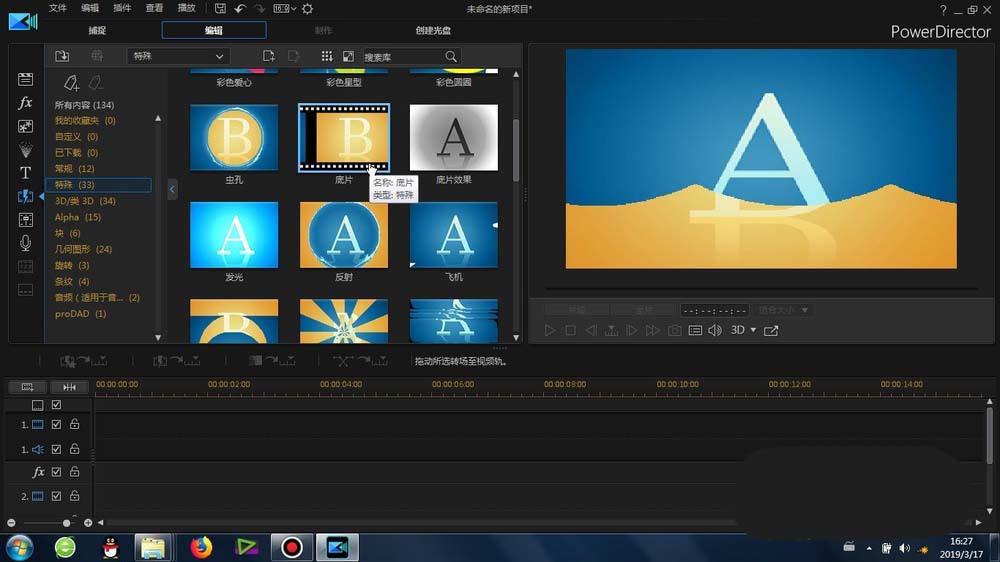
Task: Switch to the 捕捉 tab
Action: pos(97,30)
